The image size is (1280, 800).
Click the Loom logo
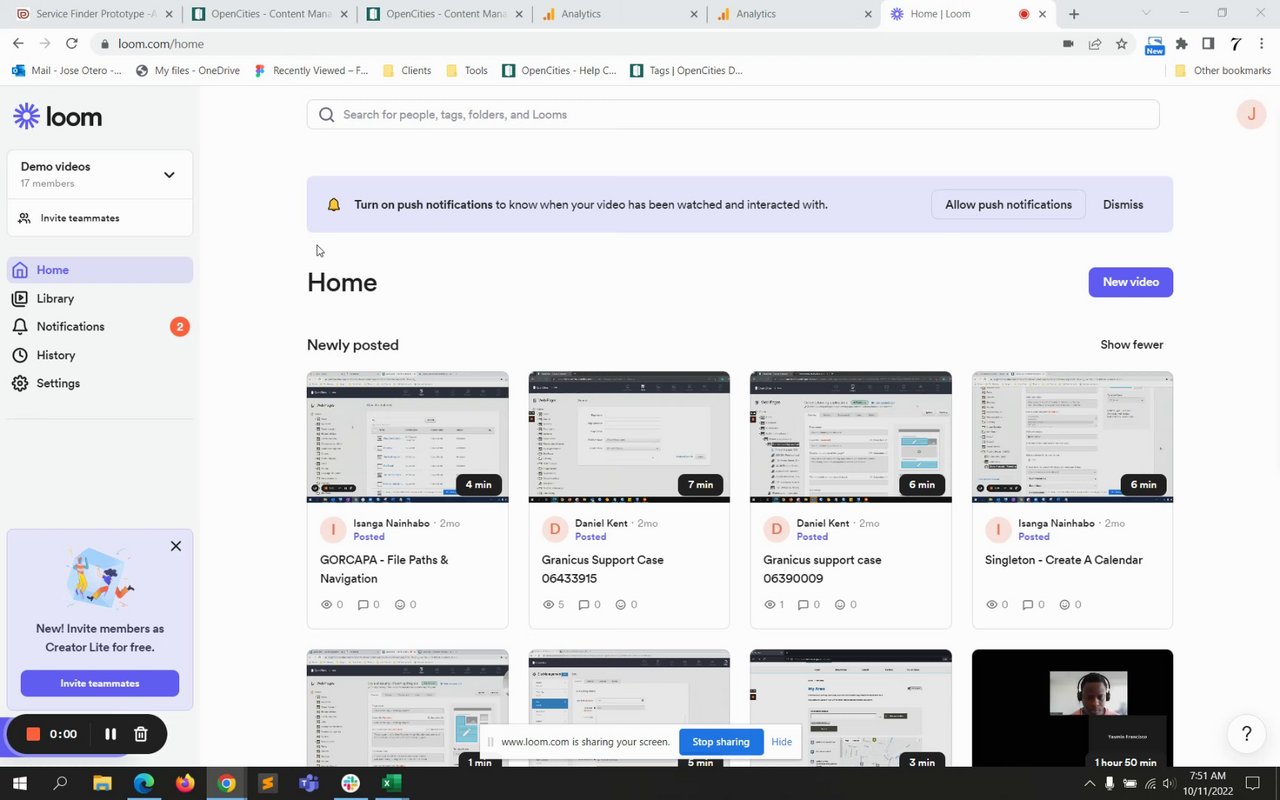click(57, 116)
